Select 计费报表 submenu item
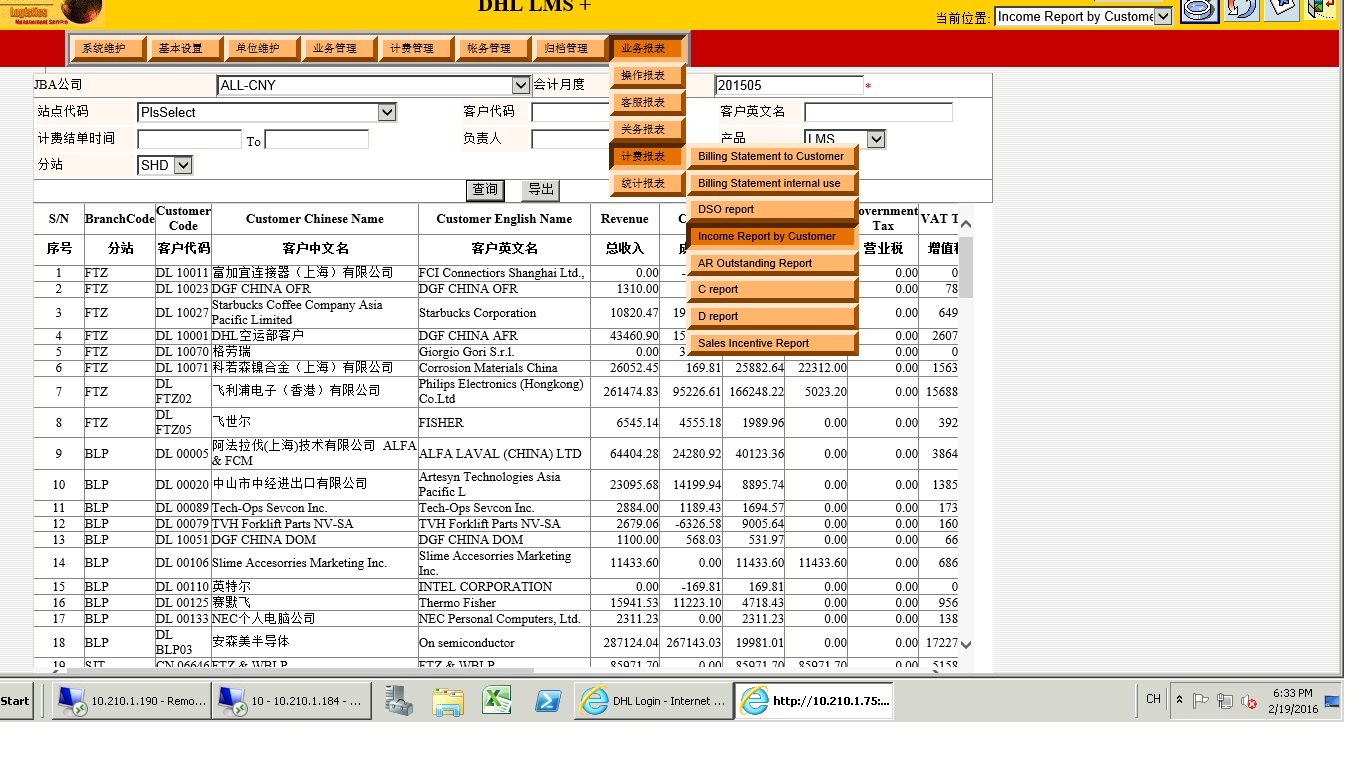Viewport: 1364px width, 768px height. [647, 157]
